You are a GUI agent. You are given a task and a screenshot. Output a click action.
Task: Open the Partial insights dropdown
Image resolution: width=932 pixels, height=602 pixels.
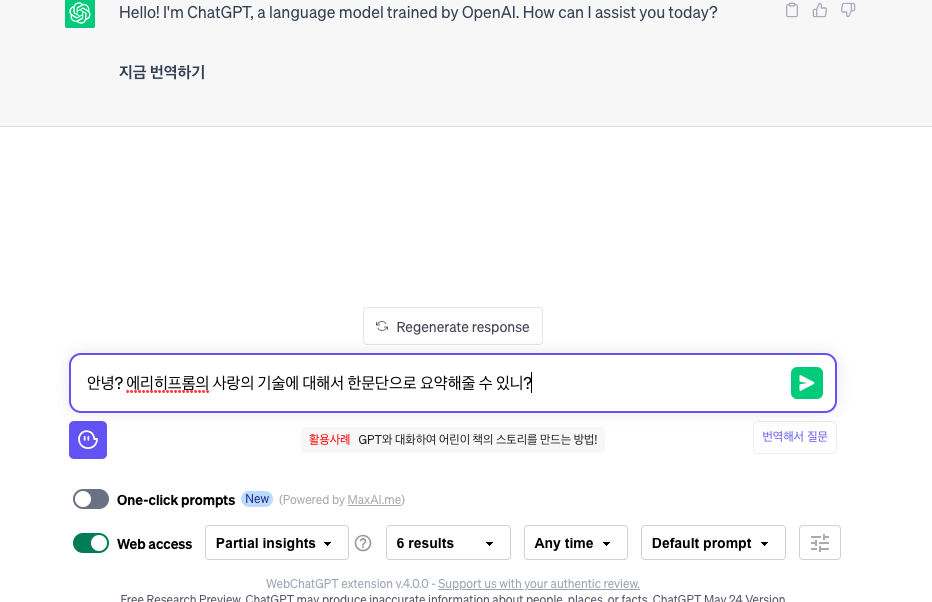coord(277,543)
